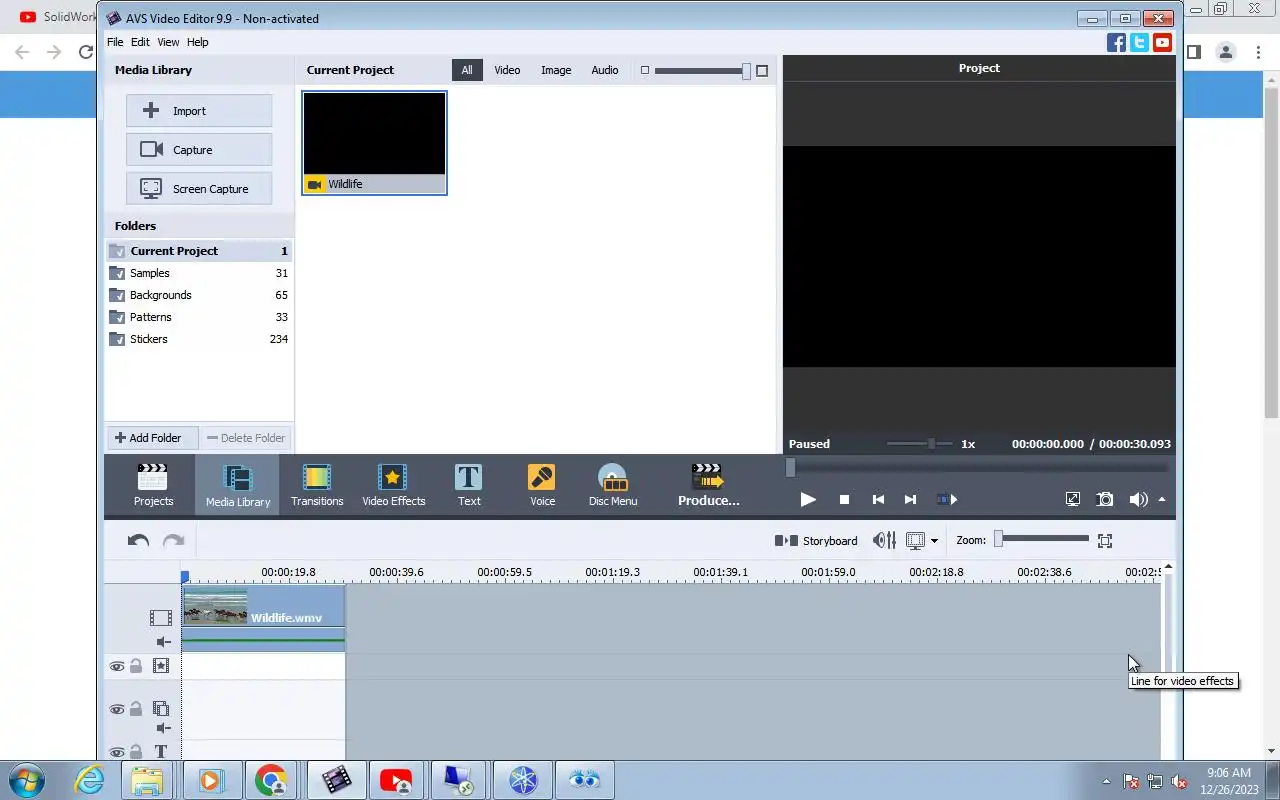The width and height of the screenshot is (1280, 800).
Task: Select the Stickers folder
Action: (199, 339)
